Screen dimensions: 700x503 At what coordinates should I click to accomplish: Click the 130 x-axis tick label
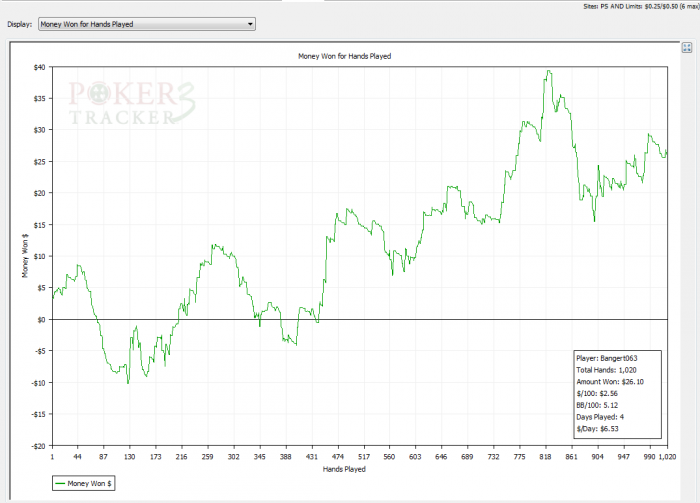click(x=129, y=457)
